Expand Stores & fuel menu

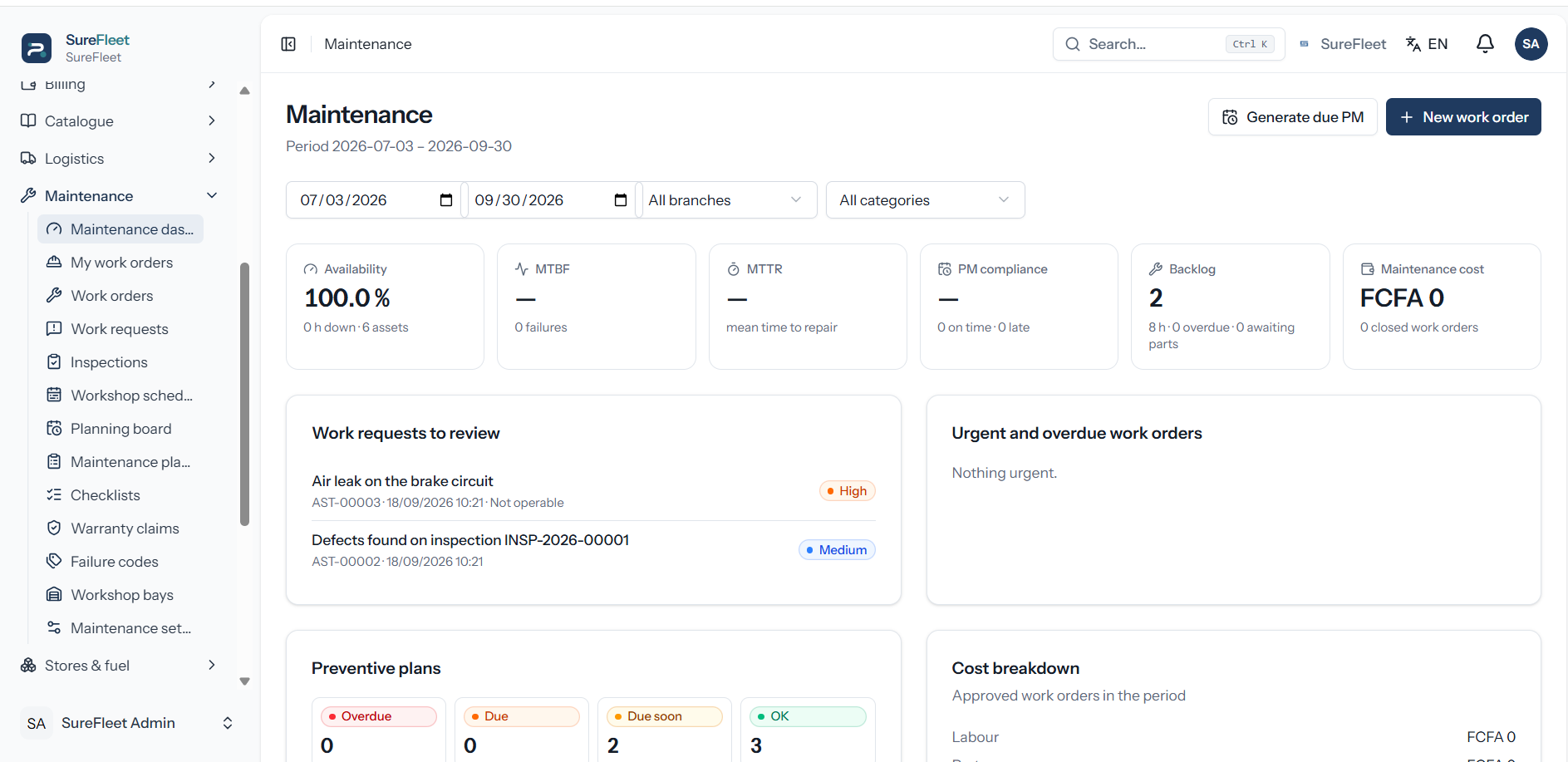tap(119, 666)
